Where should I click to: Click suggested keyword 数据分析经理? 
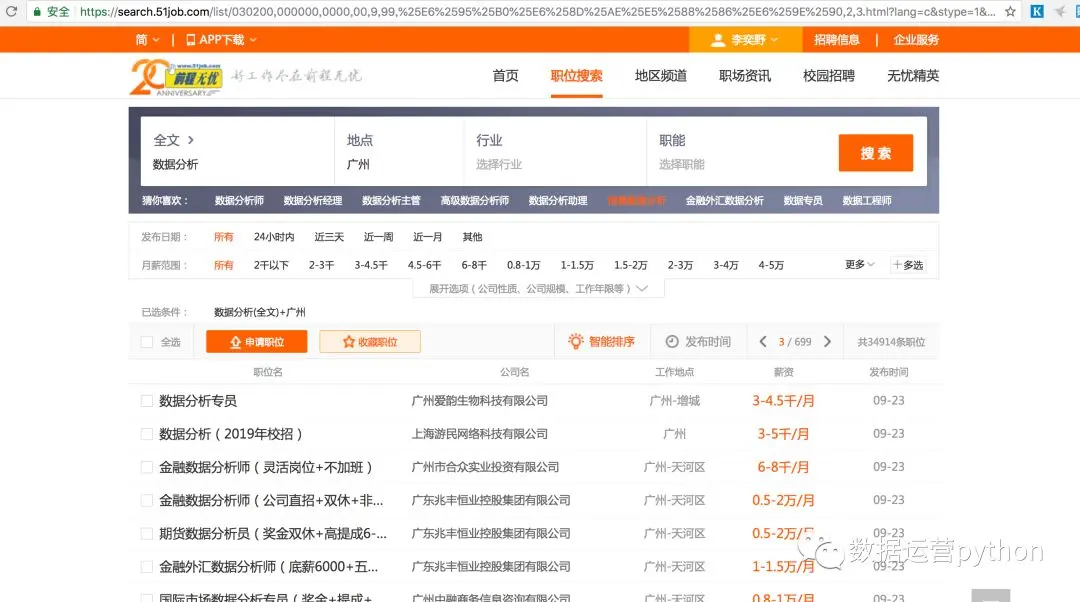coord(313,200)
